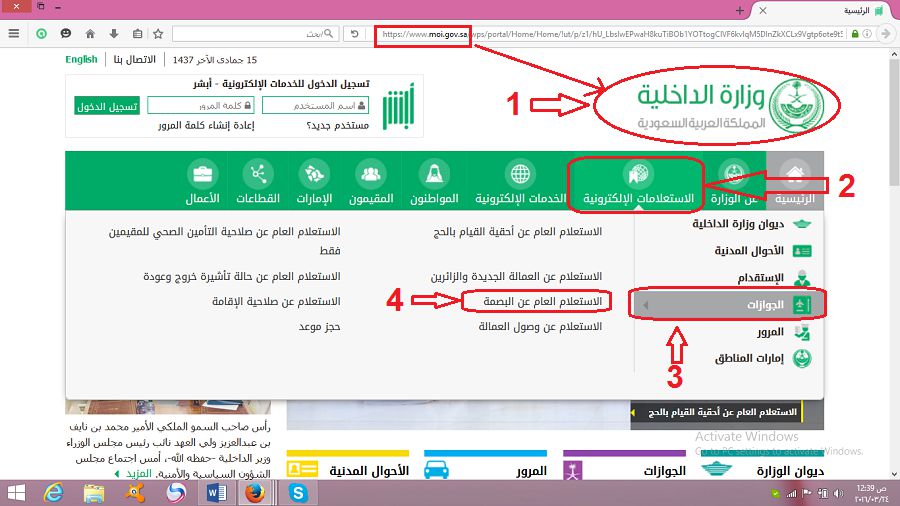Screen dimensions: 900x506
Task: Open الأعمال briefcase menu
Action: 202,181
